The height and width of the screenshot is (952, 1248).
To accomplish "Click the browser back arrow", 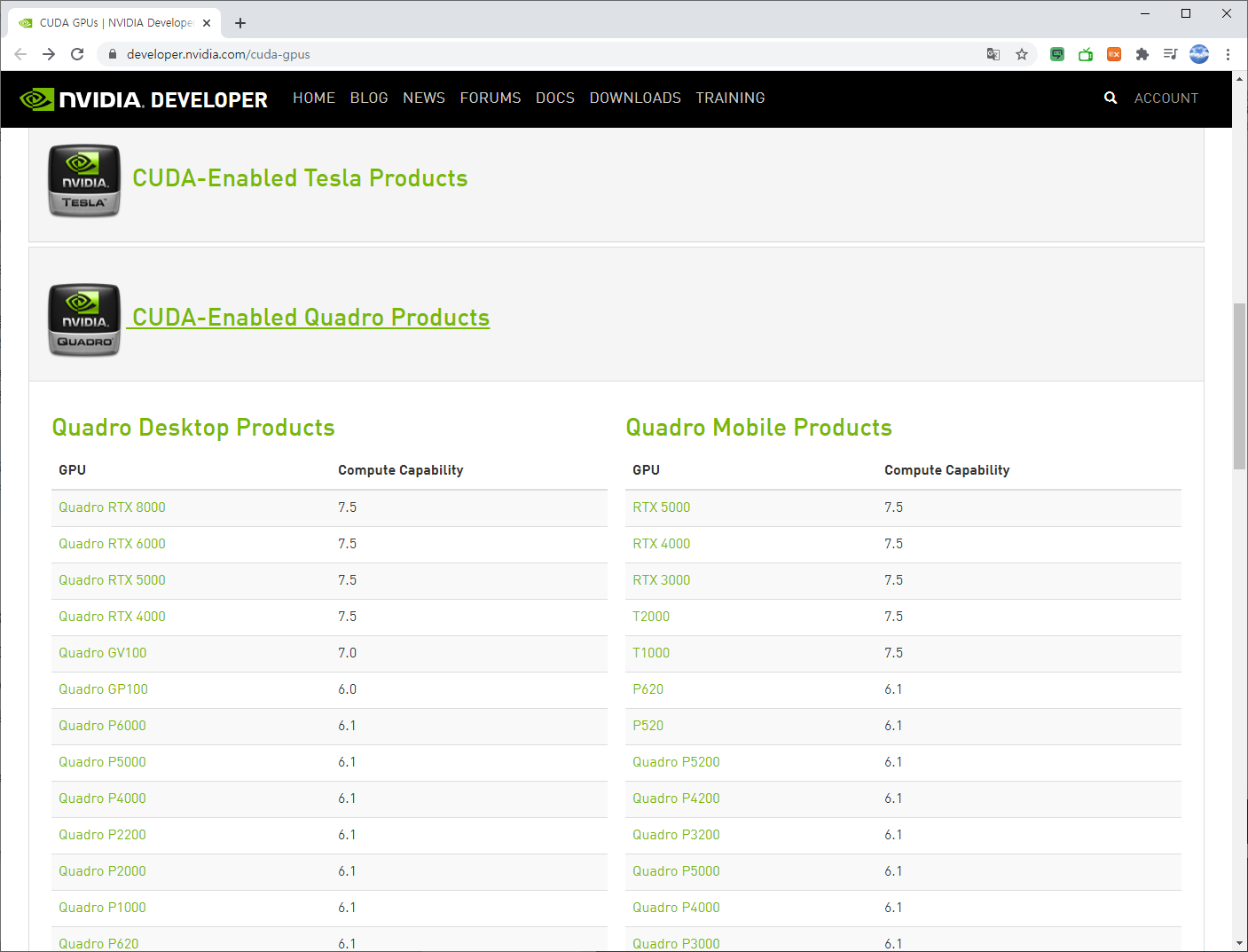I will tap(20, 54).
